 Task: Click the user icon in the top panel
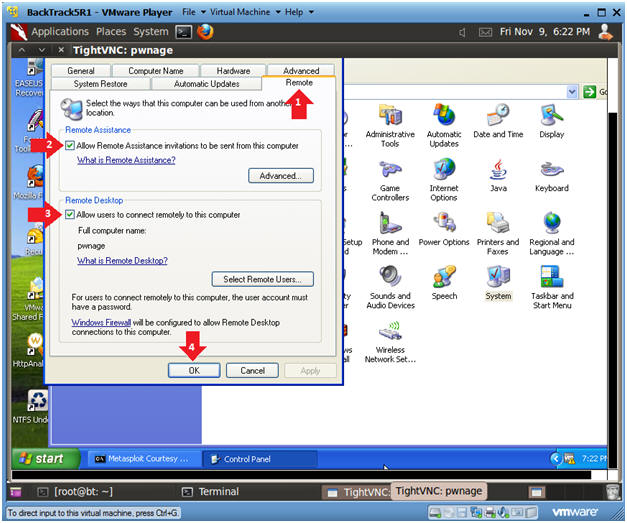(605, 32)
